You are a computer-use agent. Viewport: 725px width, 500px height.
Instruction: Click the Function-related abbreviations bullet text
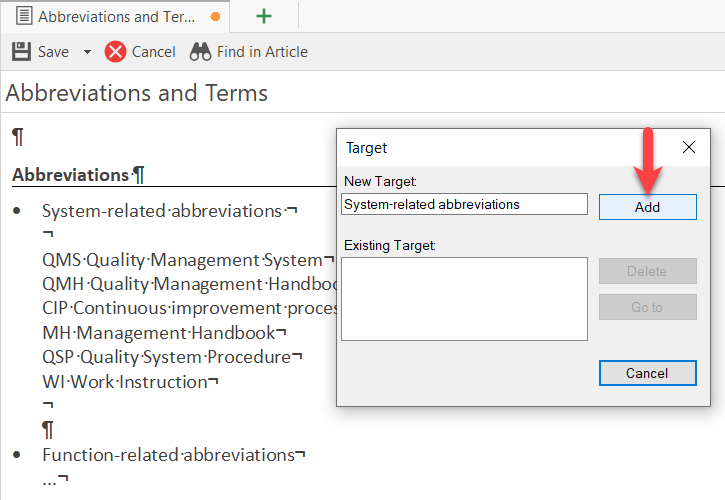pos(167,455)
